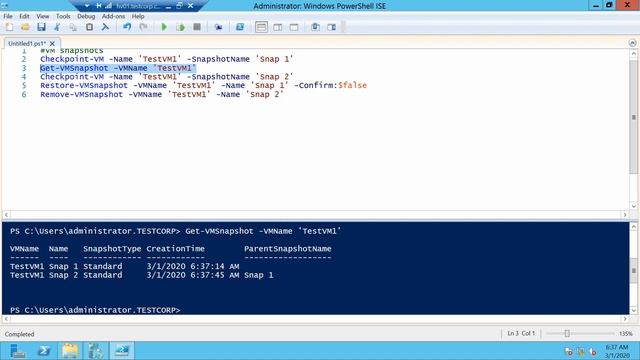Paste from clipboard using Paste icon
Viewport: 640px width, 360px height.
tap(89, 27)
